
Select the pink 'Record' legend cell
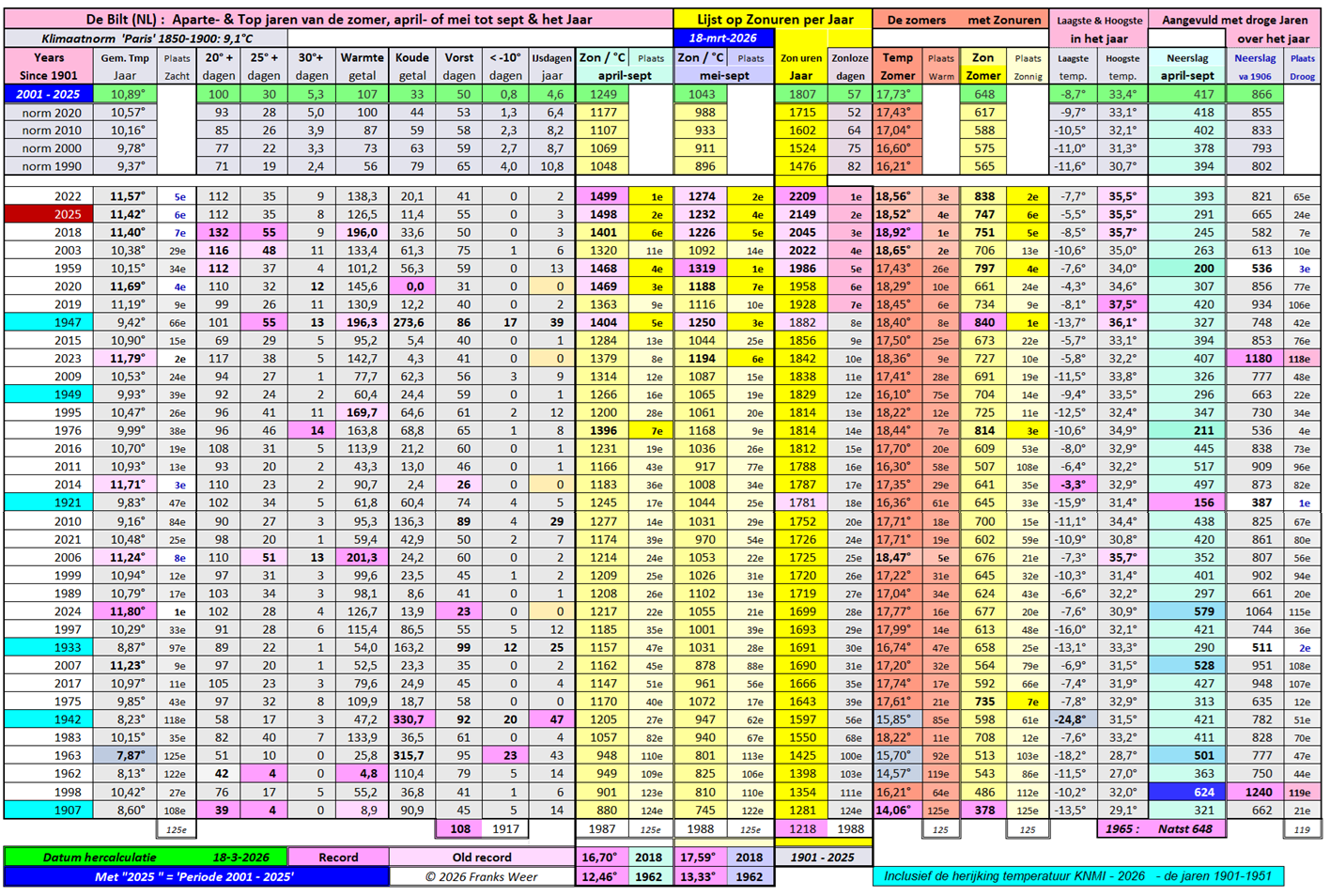(338, 857)
